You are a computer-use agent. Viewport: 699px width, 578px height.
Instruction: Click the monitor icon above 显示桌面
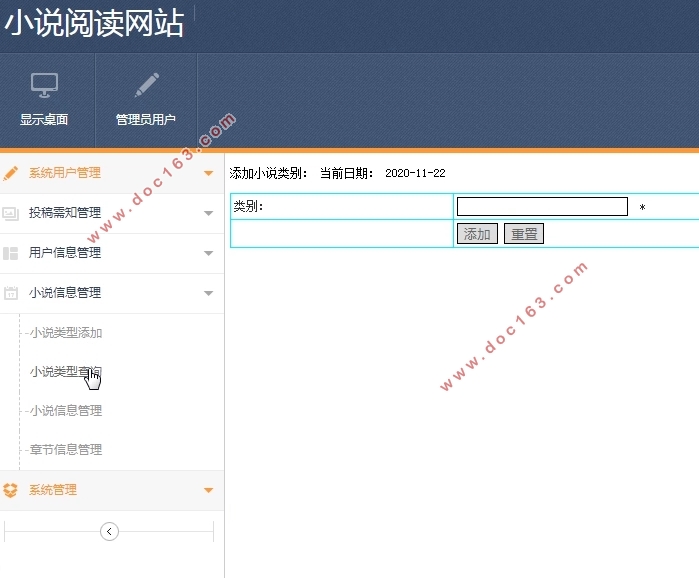[44, 85]
